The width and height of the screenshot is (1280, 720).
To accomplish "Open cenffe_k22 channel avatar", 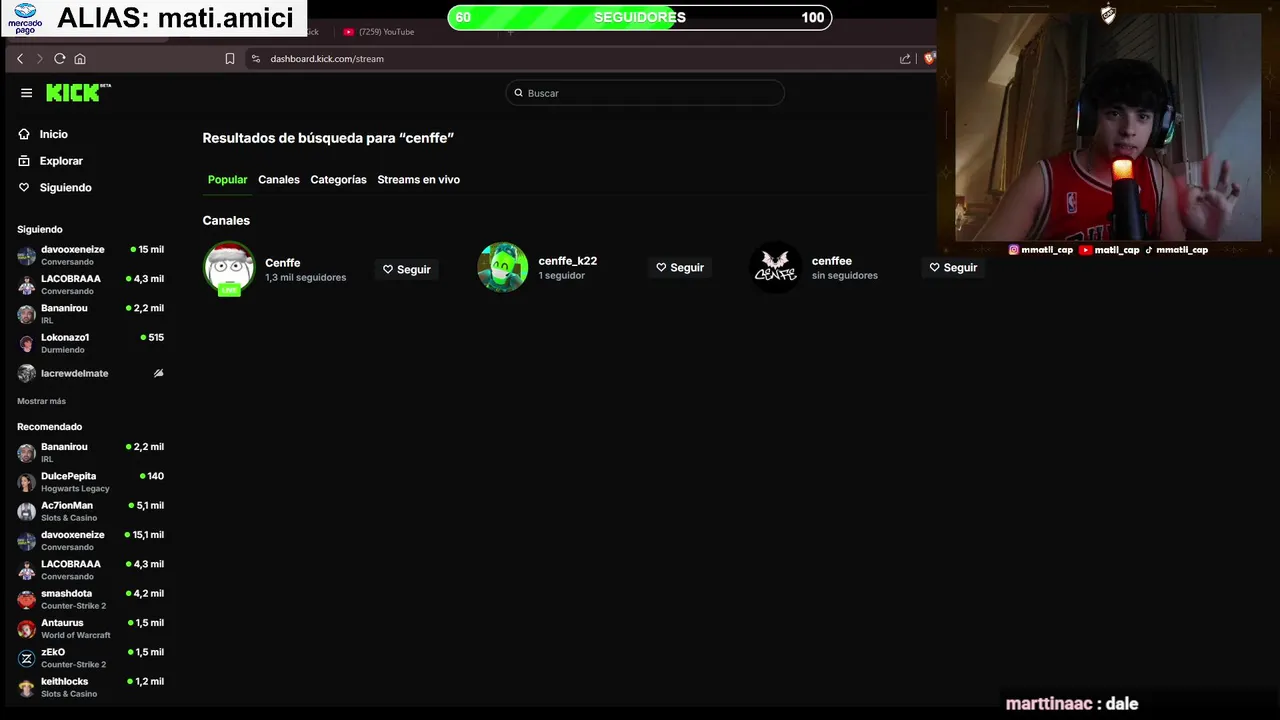I will [x=502, y=267].
